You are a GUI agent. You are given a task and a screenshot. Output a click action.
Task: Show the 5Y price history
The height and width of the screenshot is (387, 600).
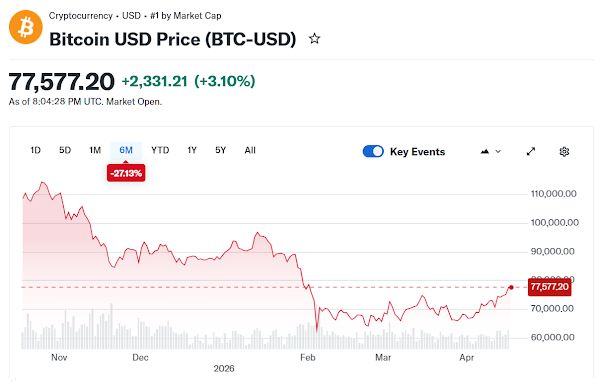coord(220,150)
